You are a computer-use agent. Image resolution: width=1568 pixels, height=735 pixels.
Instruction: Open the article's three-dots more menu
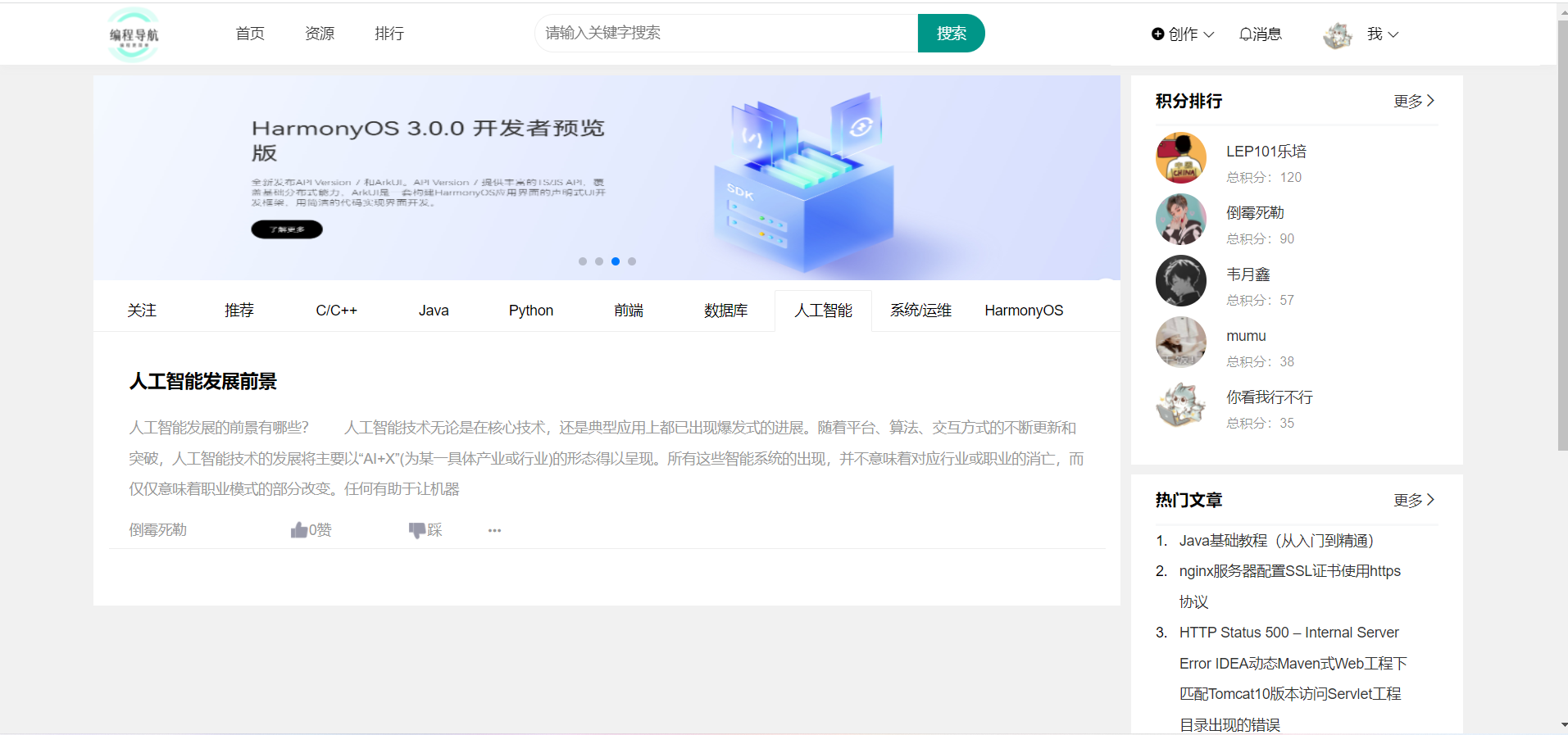pos(494,530)
